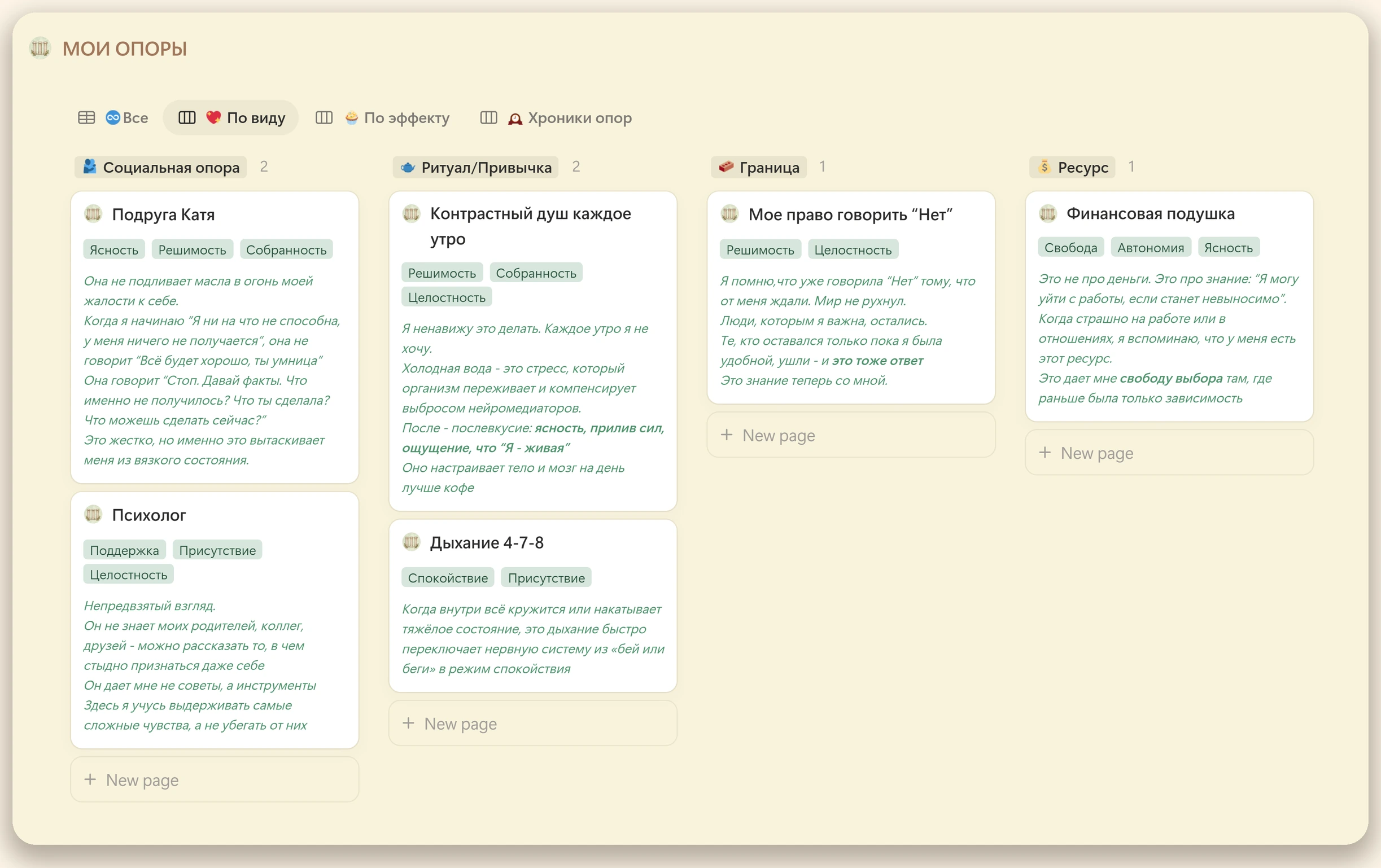This screenshot has width=1381, height=868.
Task: Switch to the Все view tab
Action: point(113,118)
